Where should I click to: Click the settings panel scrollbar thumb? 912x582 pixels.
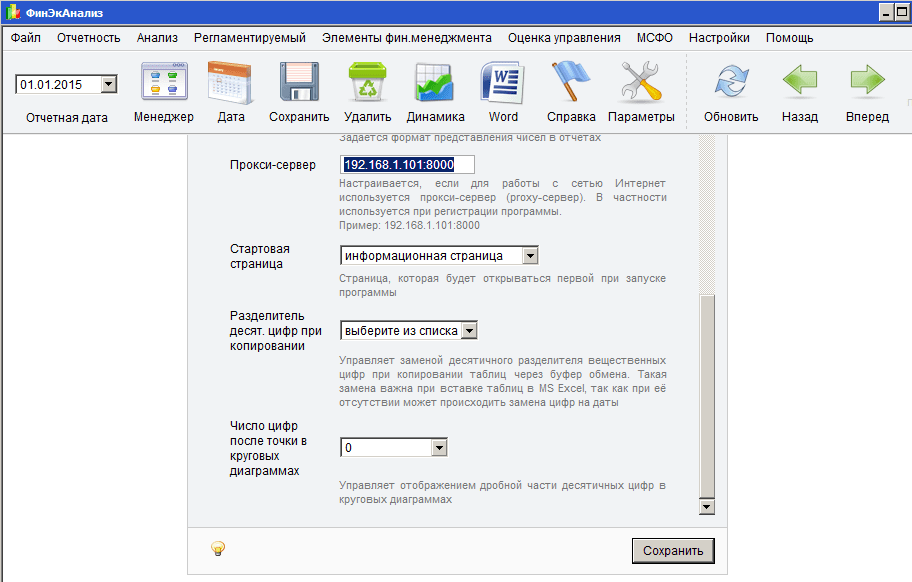click(x=707, y=397)
